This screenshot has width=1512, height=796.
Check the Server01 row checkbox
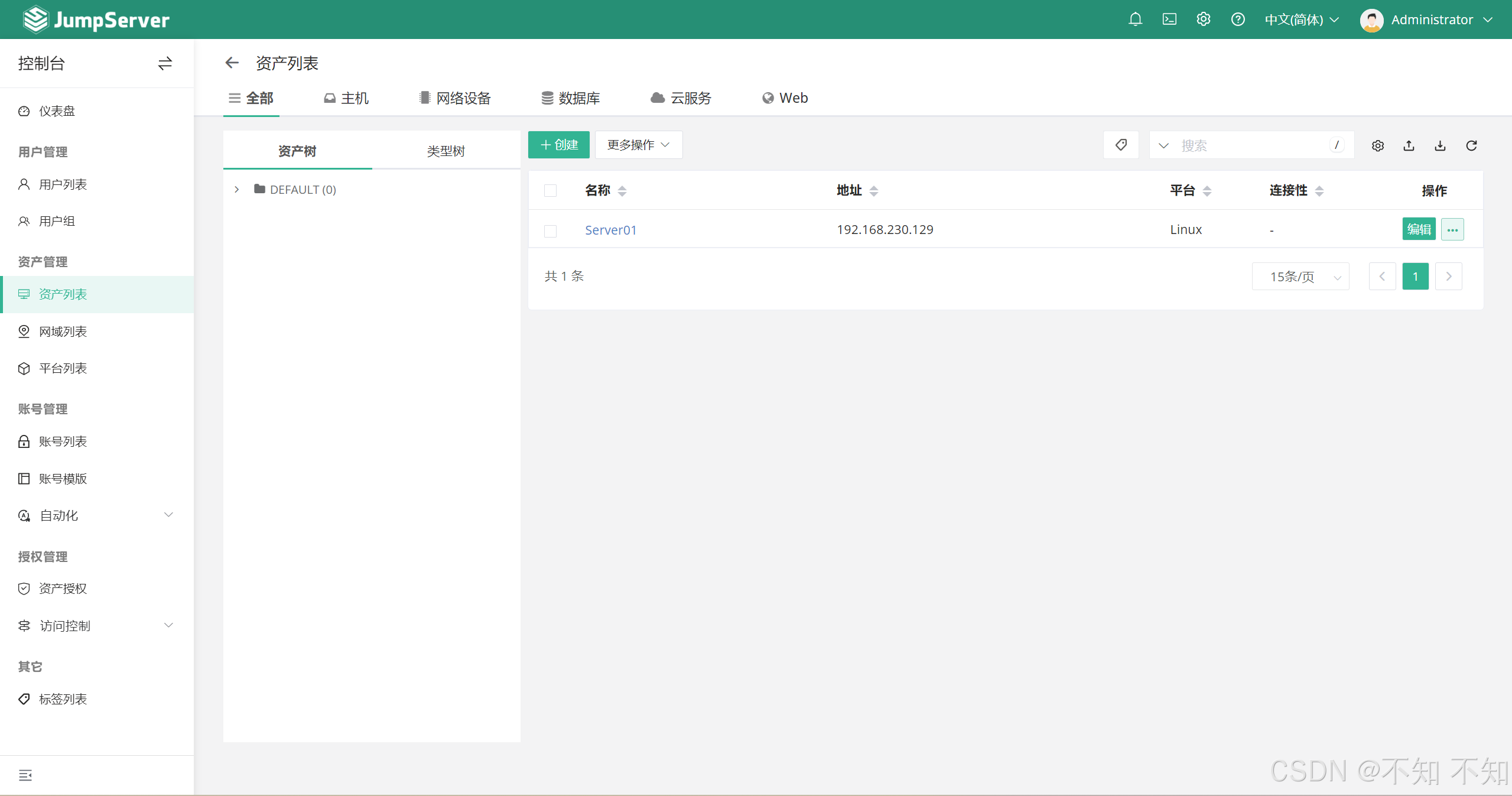tap(550, 230)
